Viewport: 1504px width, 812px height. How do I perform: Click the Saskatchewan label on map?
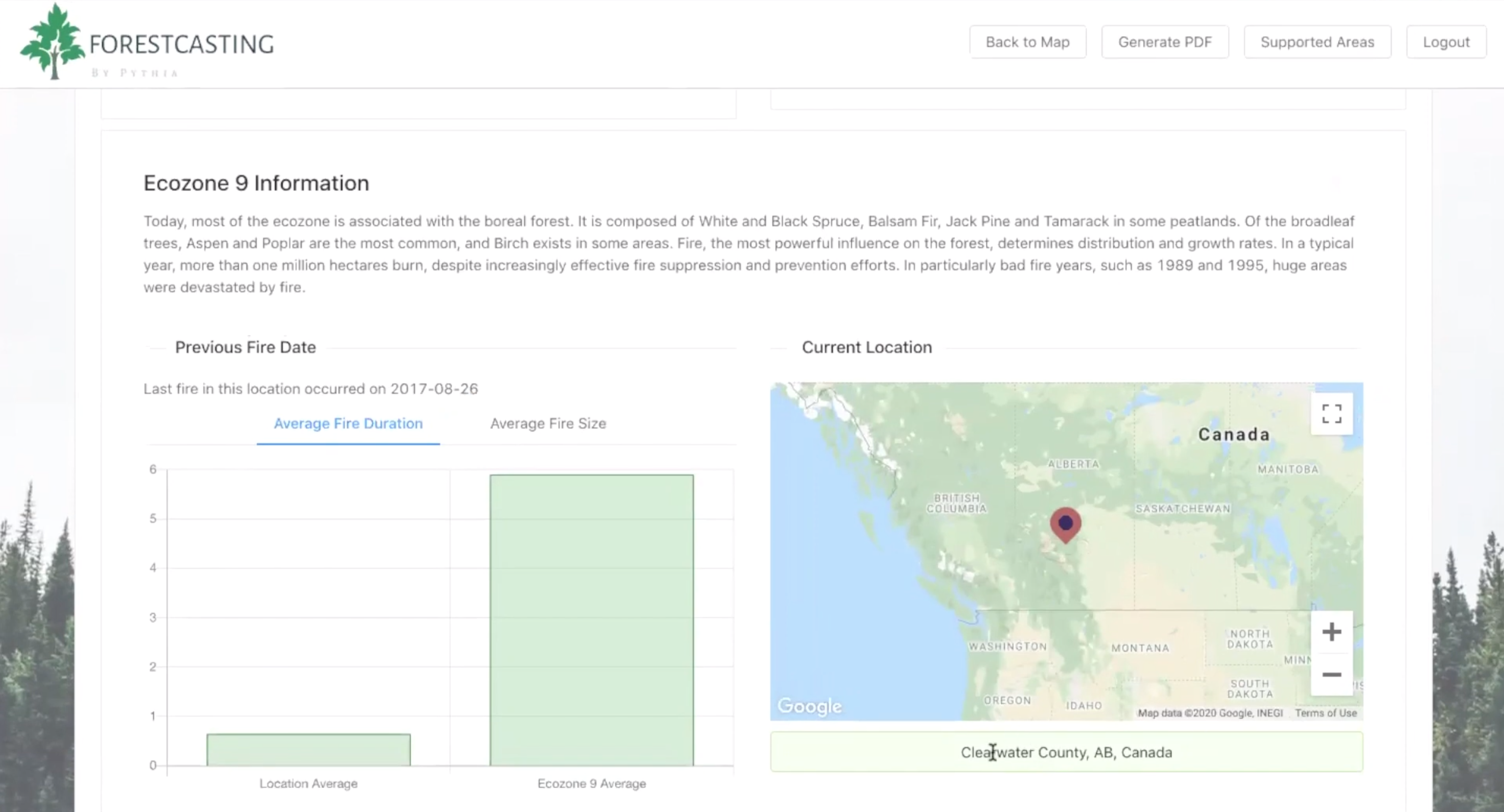(1182, 509)
